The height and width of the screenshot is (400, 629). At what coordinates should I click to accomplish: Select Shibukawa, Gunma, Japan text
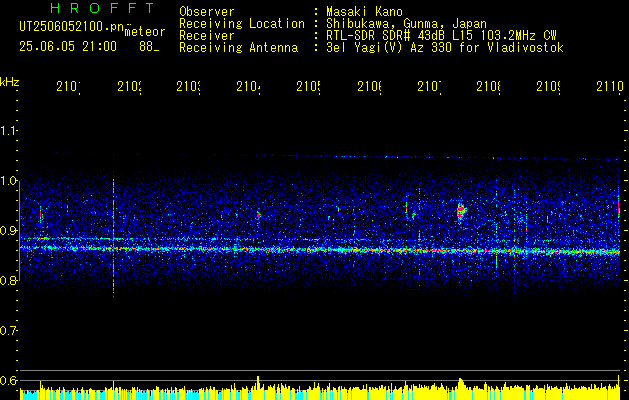click(x=406, y=24)
